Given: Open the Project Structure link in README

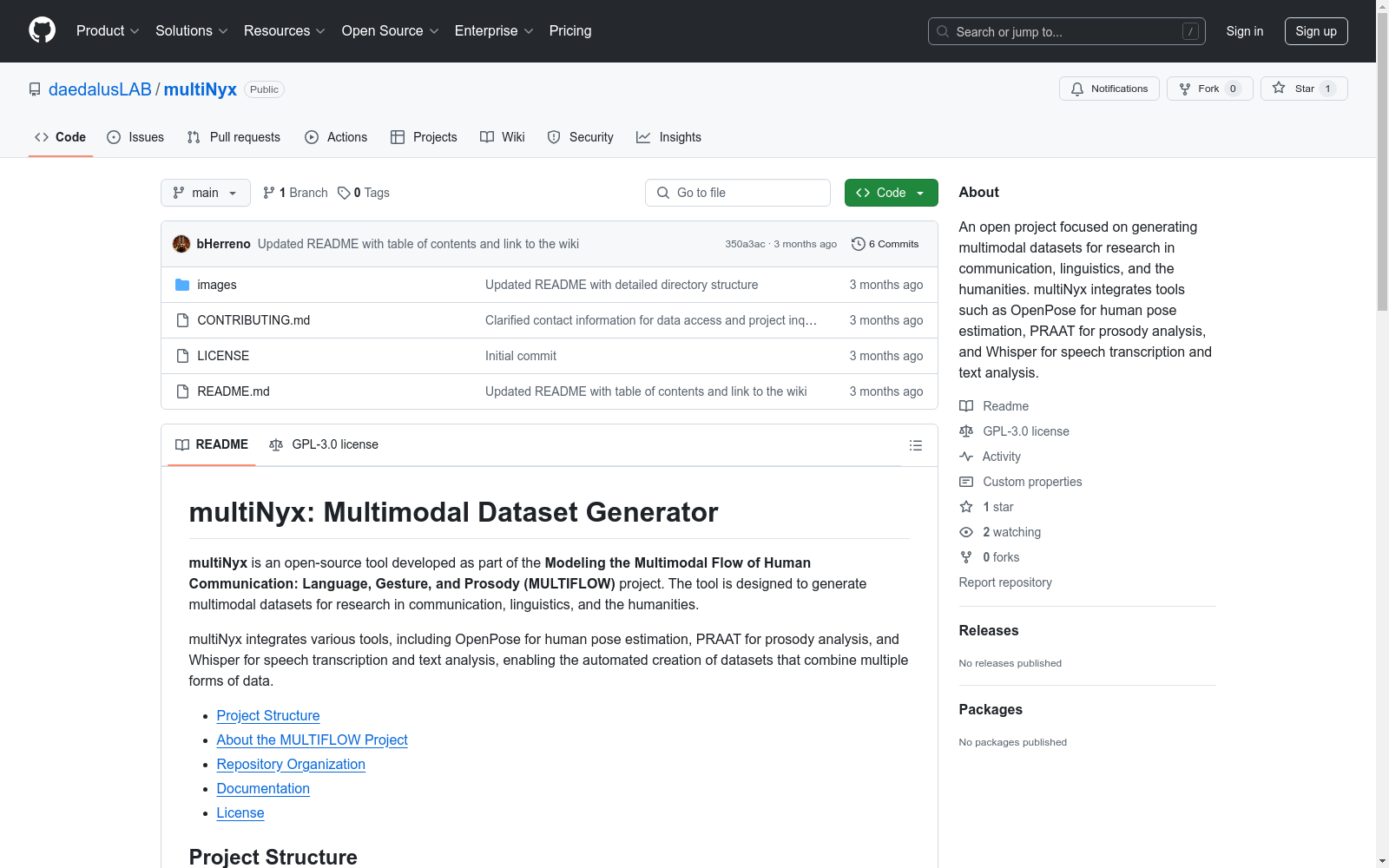Looking at the screenshot, I should click(268, 715).
